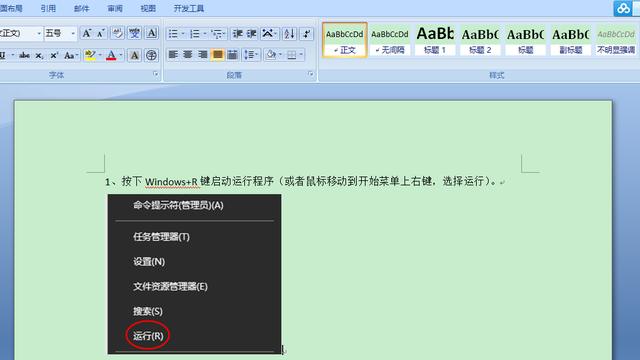This screenshot has height=360, width=640.
Task: Click the Phonetic Guide 變 icon
Action: pyautogui.click(x=134, y=33)
